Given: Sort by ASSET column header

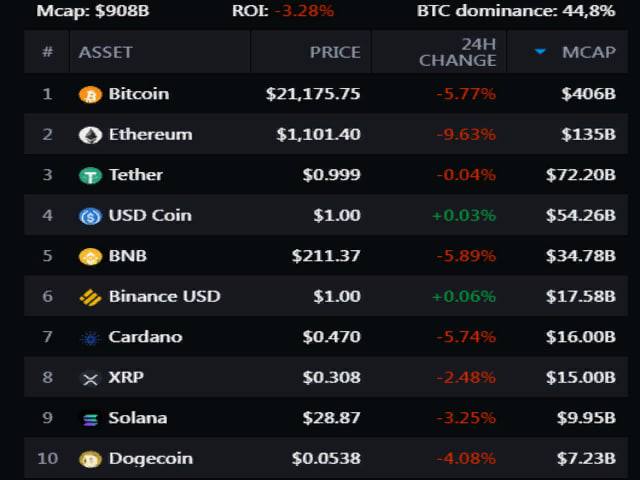Looking at the screenshot, I should click(105, 52).
